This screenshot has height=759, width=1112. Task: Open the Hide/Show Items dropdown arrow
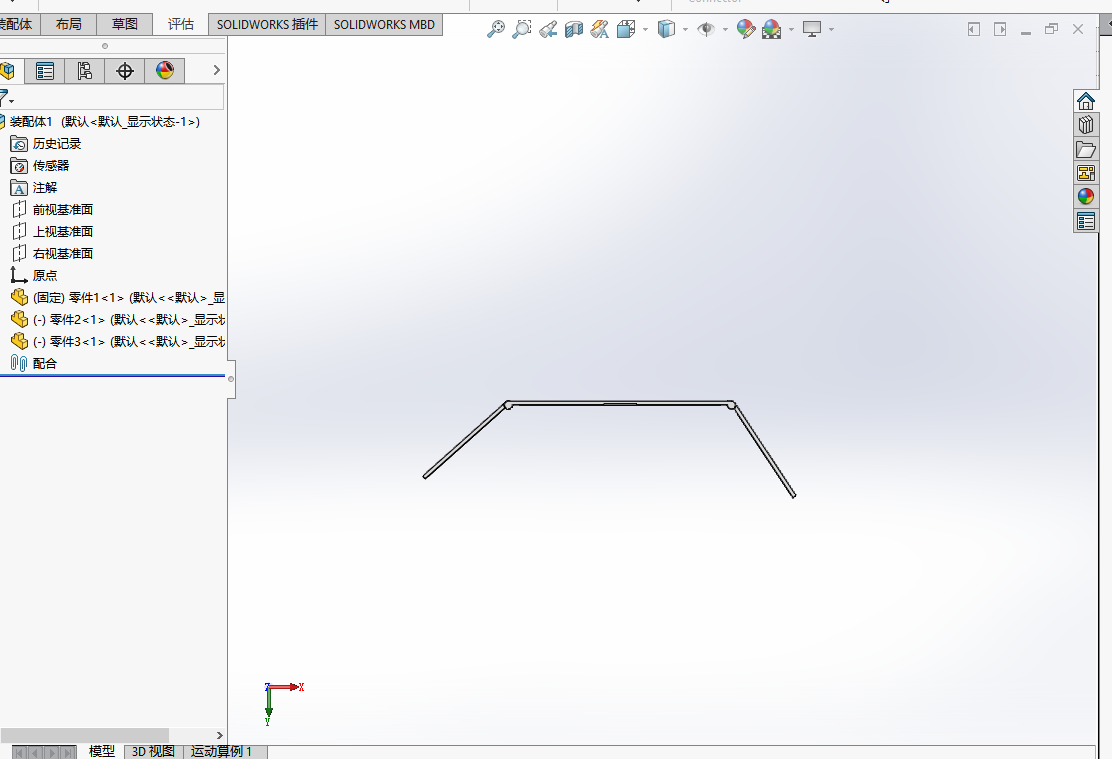pos(725,30)
